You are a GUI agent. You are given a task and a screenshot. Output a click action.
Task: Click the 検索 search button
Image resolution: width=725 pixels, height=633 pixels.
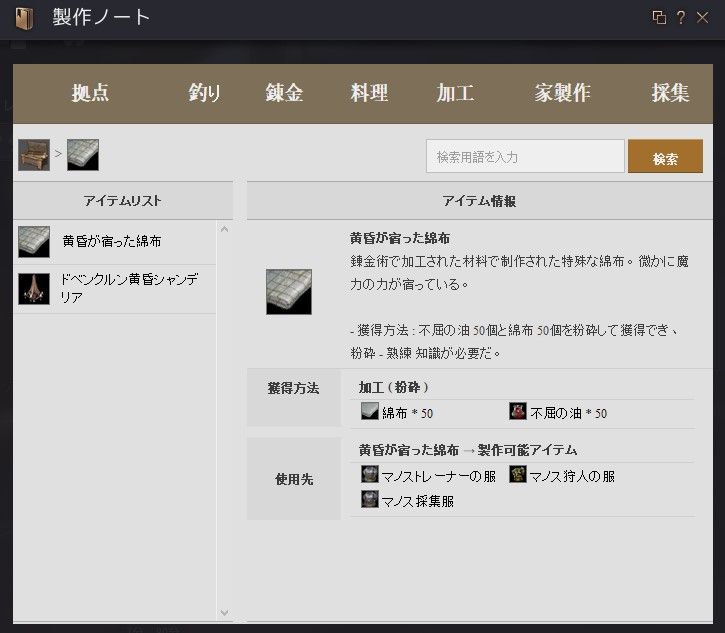point(665,156)
